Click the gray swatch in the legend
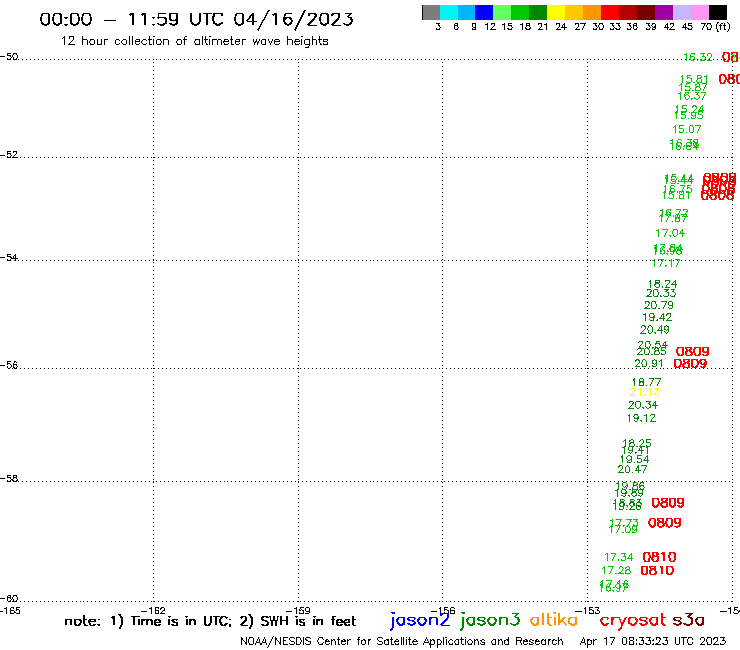 point(431,12)
